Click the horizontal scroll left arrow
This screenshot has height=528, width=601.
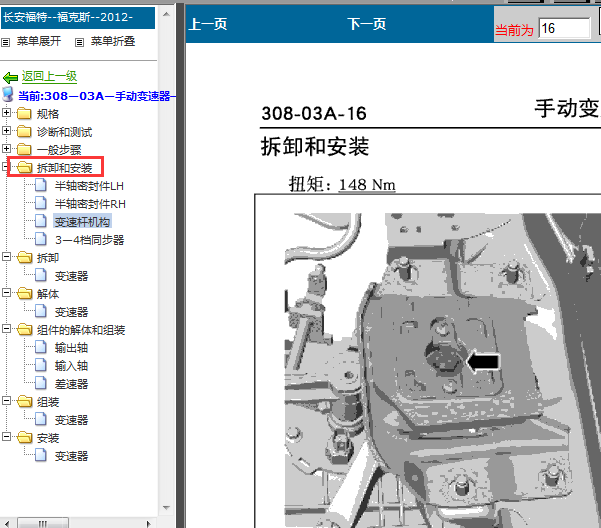tap(7, 523)
